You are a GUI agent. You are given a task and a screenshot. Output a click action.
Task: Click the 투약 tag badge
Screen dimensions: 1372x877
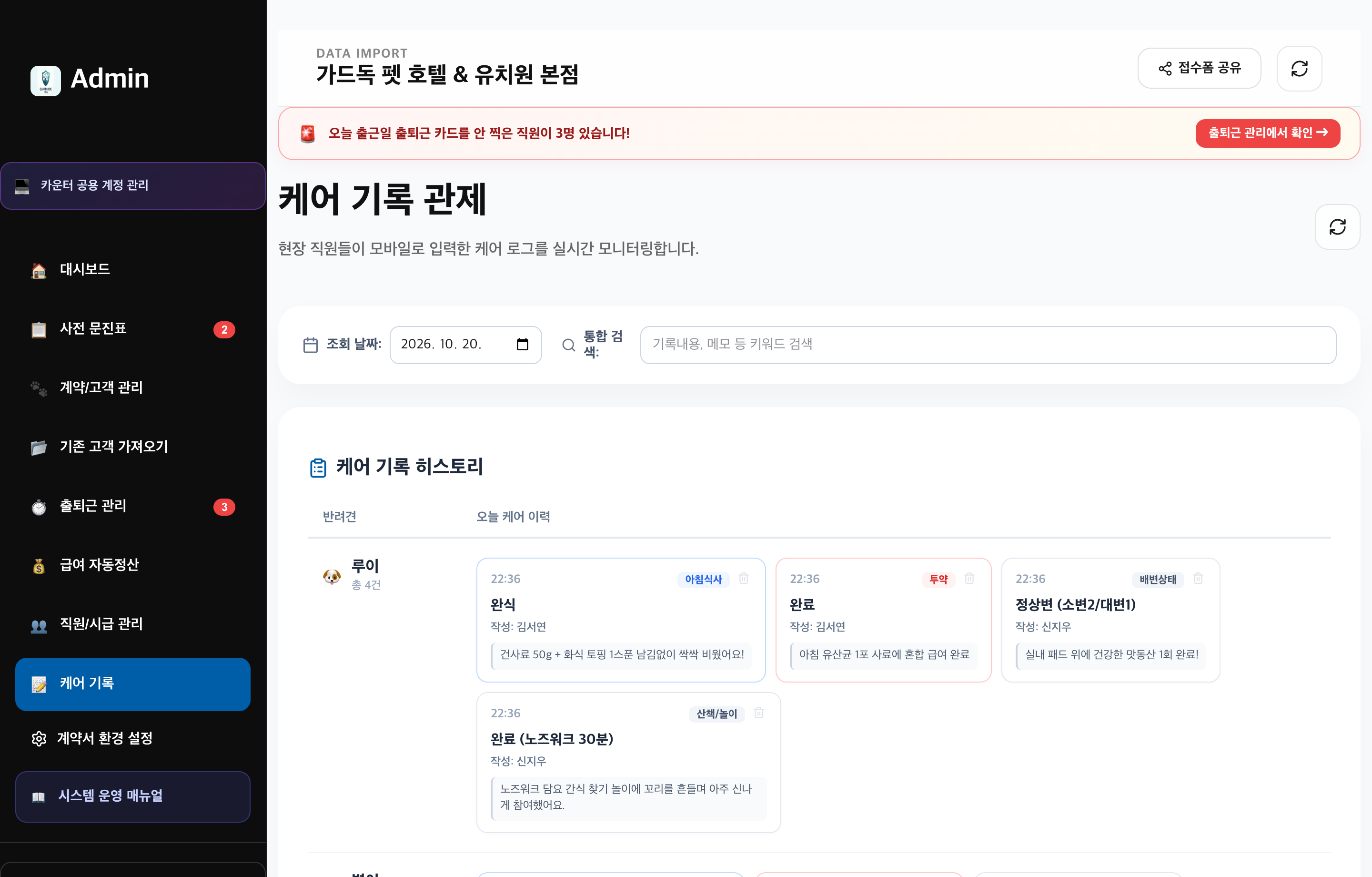pos(938,580)
